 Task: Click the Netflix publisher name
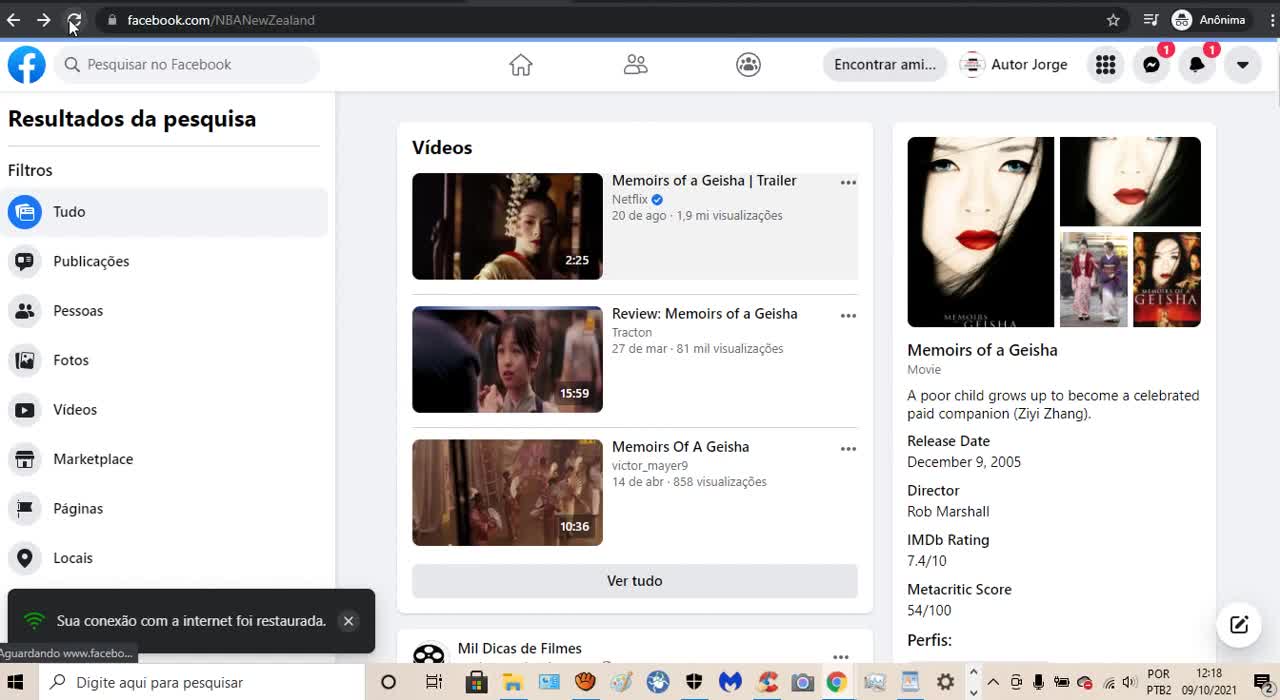[x=630, y=200]
